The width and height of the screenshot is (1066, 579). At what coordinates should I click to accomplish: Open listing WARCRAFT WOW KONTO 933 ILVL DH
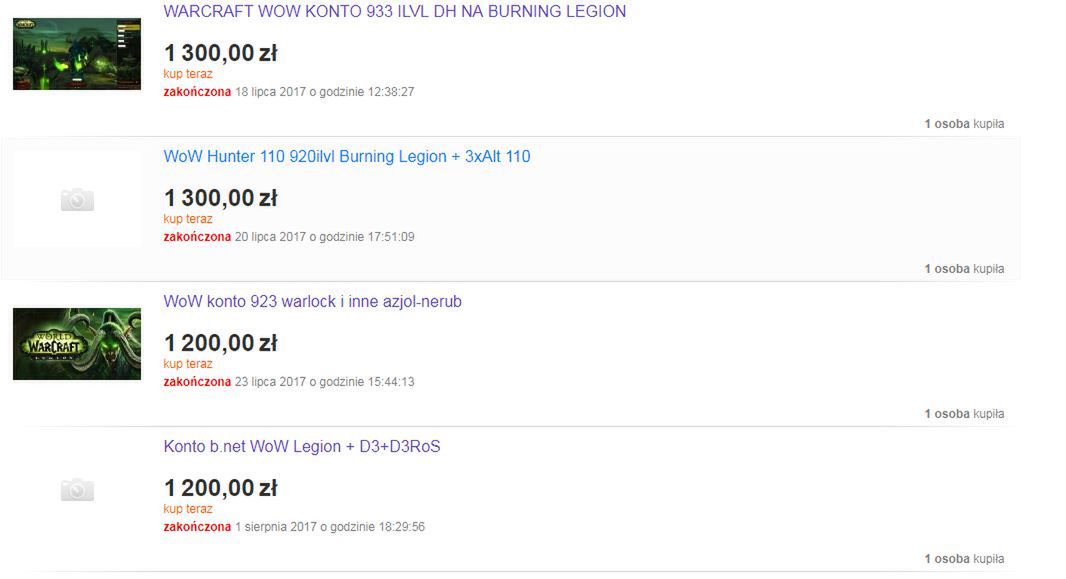point(394,12)
